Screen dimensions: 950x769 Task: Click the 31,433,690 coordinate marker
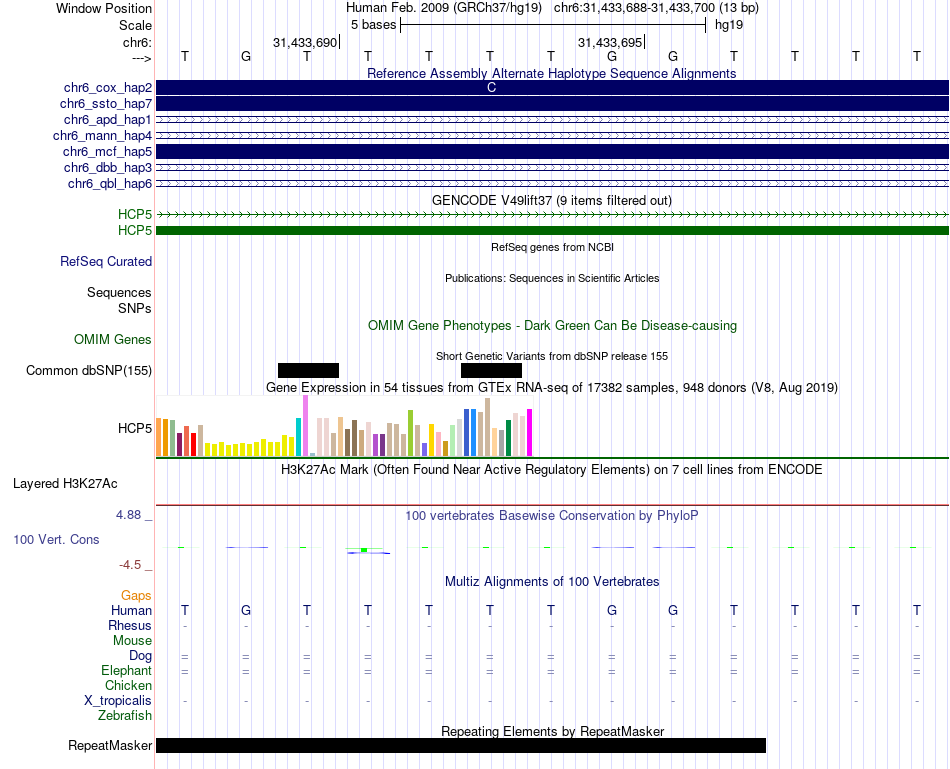point(305,42)
